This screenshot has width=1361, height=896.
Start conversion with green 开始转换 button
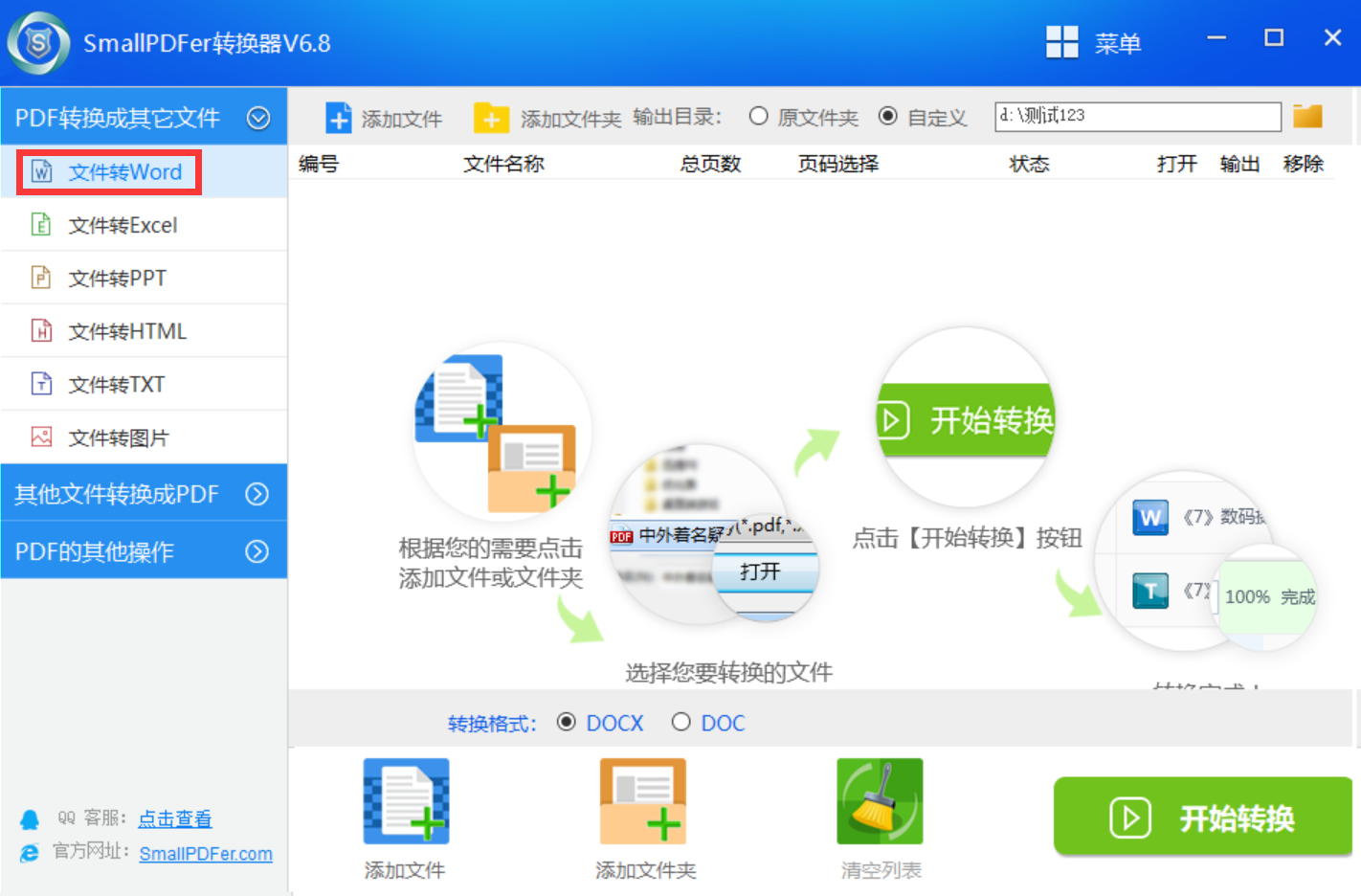1203,817
